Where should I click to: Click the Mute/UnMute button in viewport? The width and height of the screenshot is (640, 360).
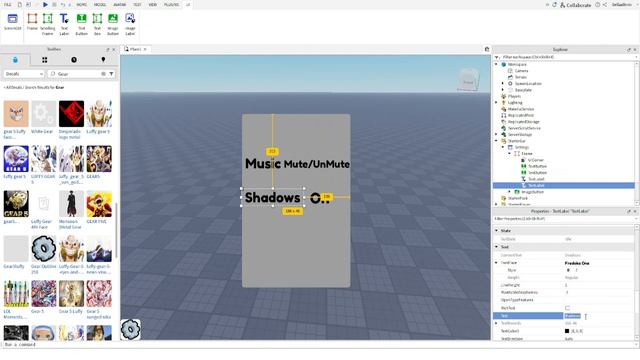coord(317,164)
